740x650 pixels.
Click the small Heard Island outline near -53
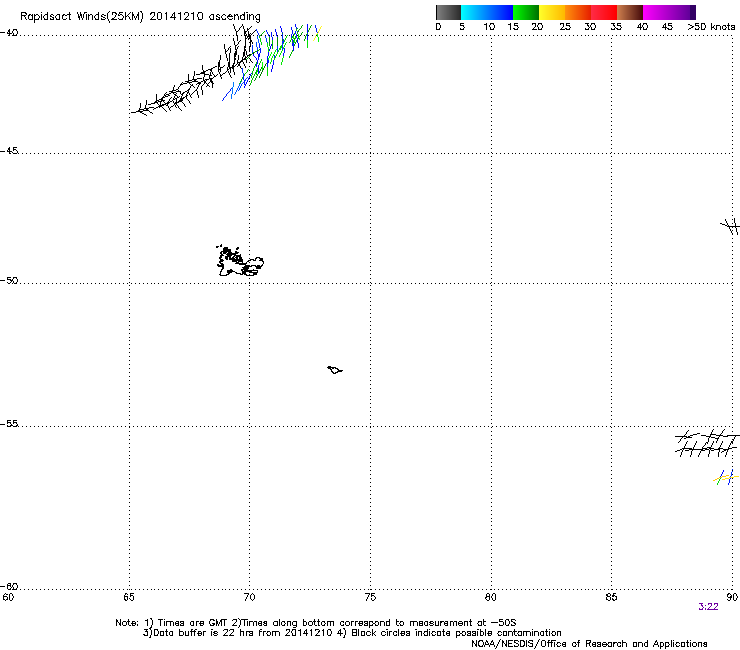coord(335,370)
